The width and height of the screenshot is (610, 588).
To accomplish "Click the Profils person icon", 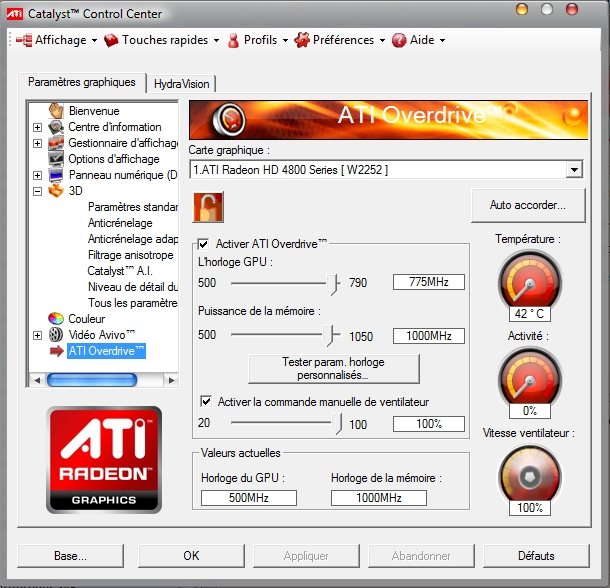I will pos(233,40).
